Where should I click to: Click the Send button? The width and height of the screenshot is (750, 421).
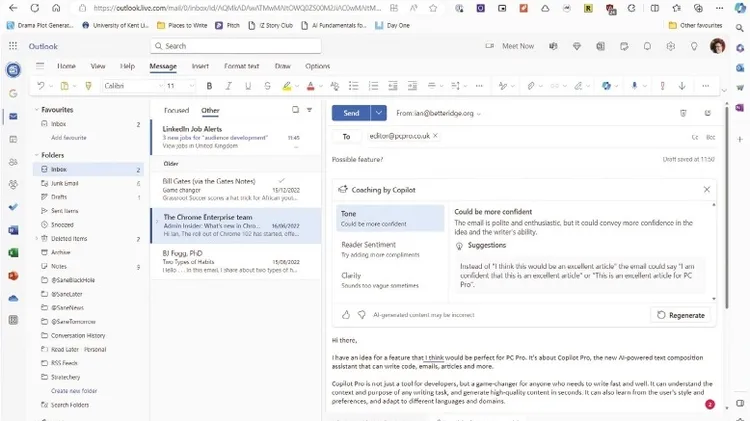351,113
